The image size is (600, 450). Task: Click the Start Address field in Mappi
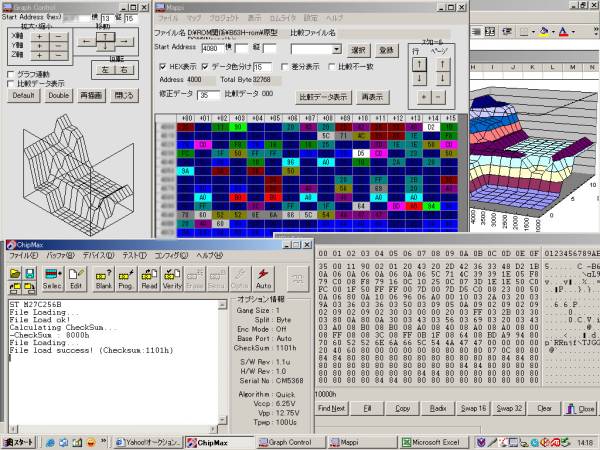point(214,47)
